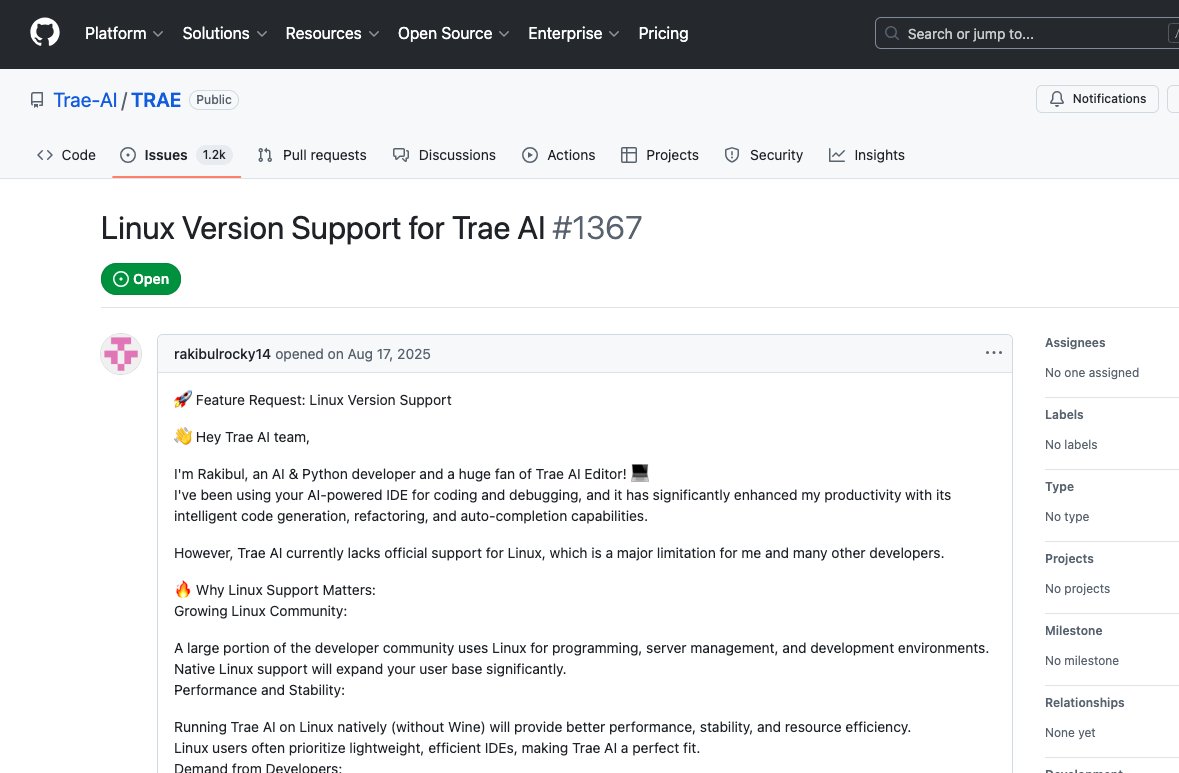Viewport: 1179px width, 773px height.
Task: Click the None yet text
Action: point(1070,733)
